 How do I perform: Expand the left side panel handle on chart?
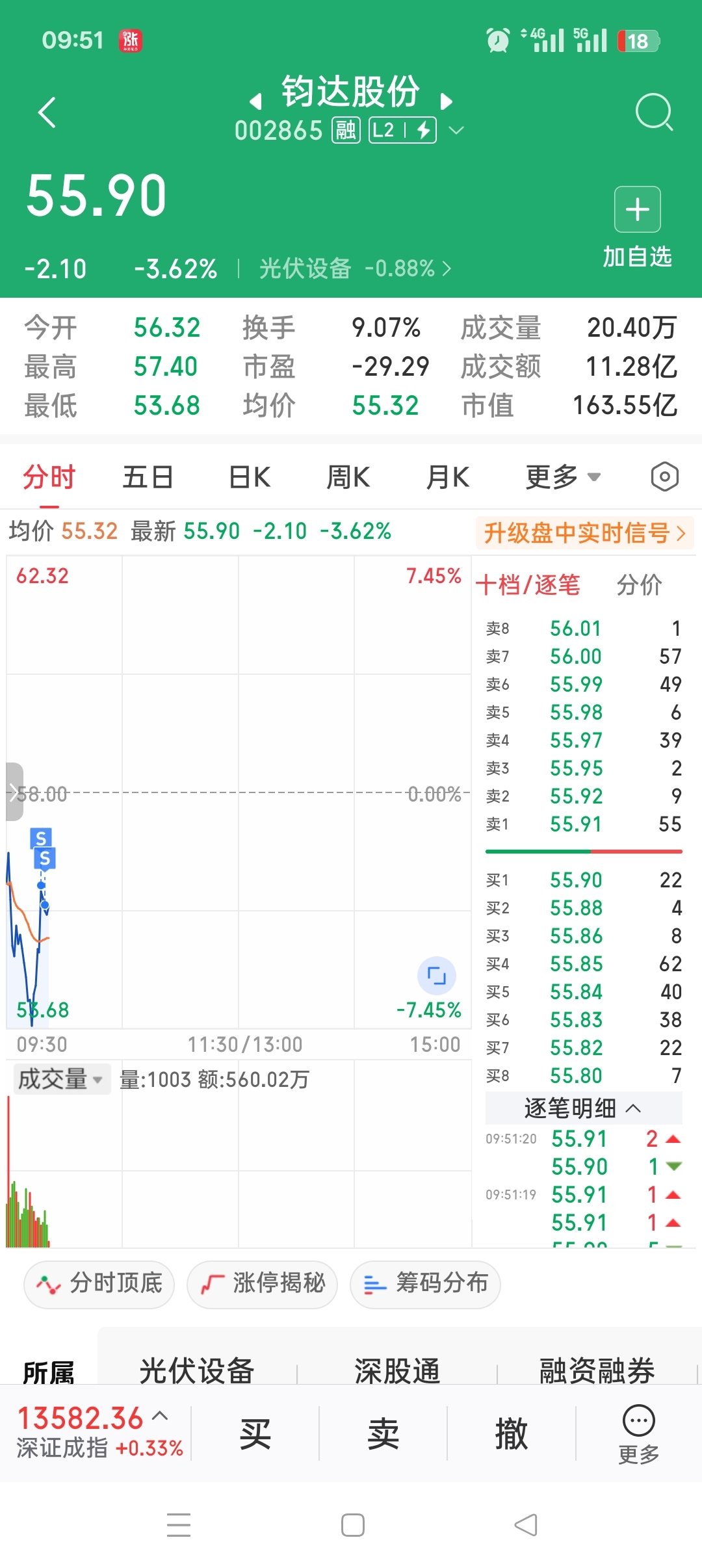(x=14, y=792)
